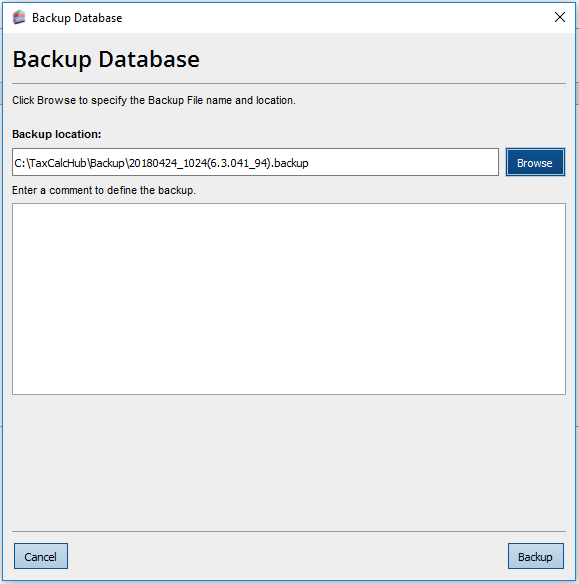
Task: Click the TaxCalc app icon in title bar
Action: 19,17
